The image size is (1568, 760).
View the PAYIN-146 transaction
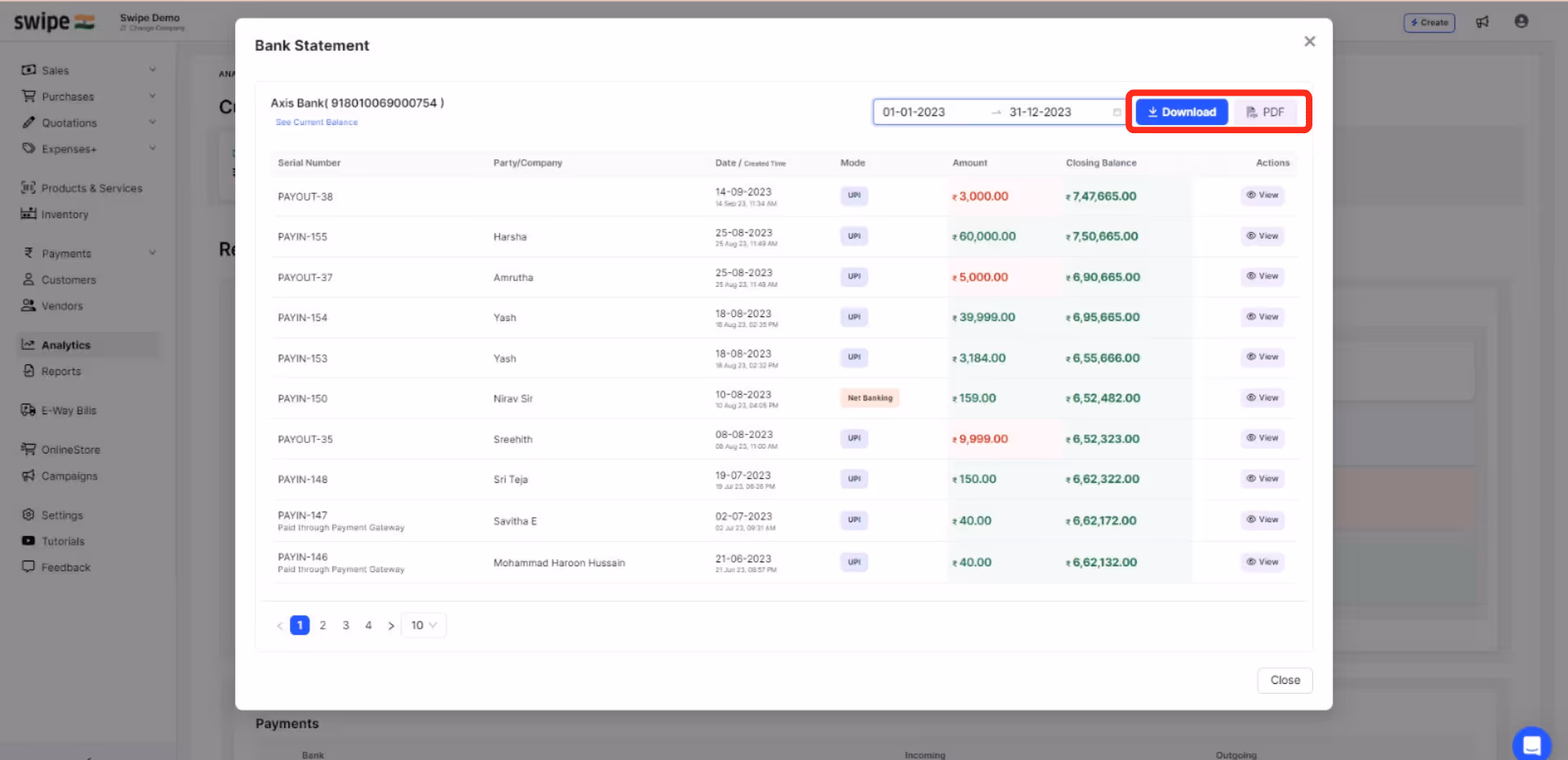pos(1263,562)
